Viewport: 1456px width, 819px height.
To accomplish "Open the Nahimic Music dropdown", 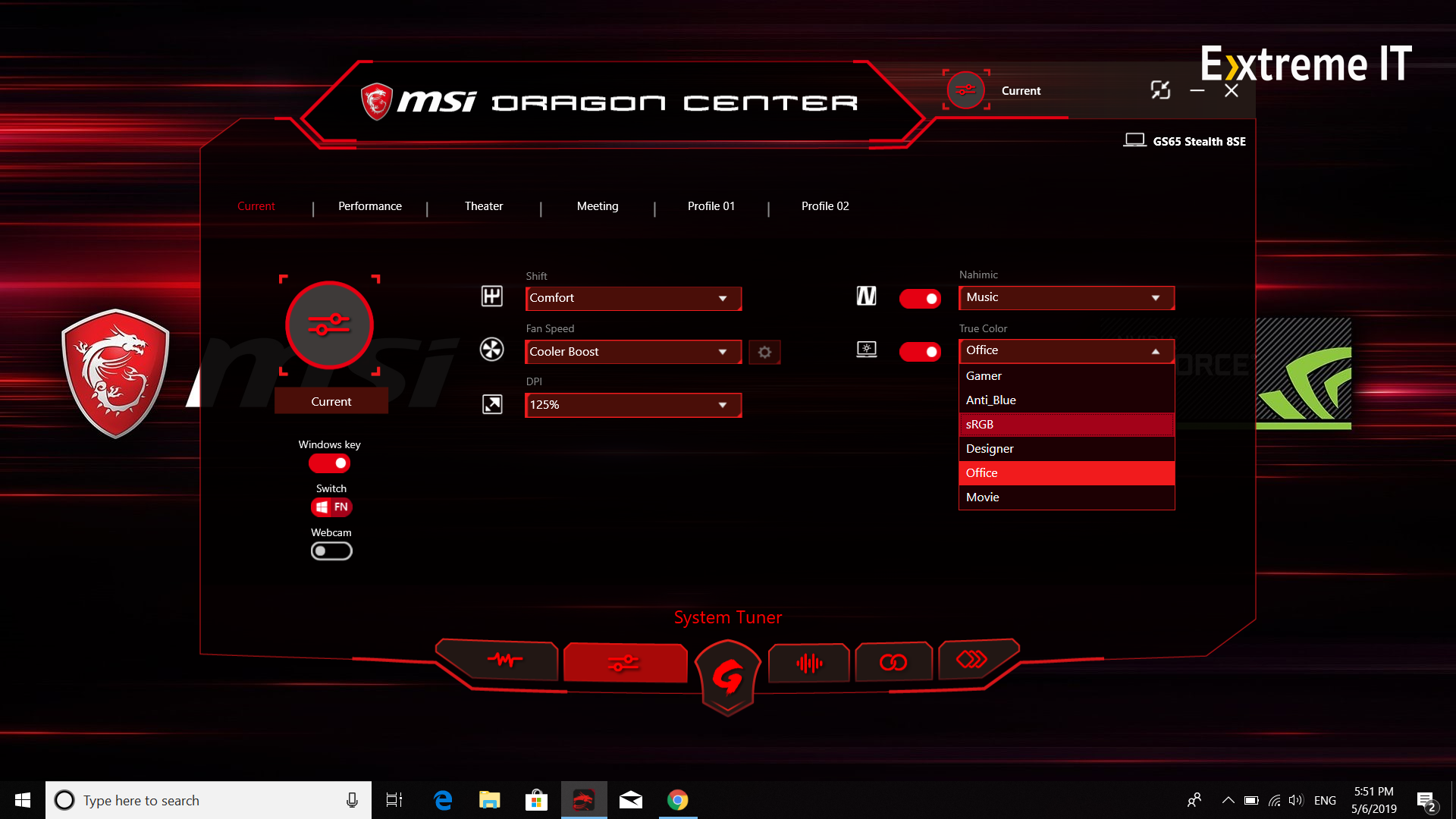I will pyautogui.click(x=1066, y=297).
